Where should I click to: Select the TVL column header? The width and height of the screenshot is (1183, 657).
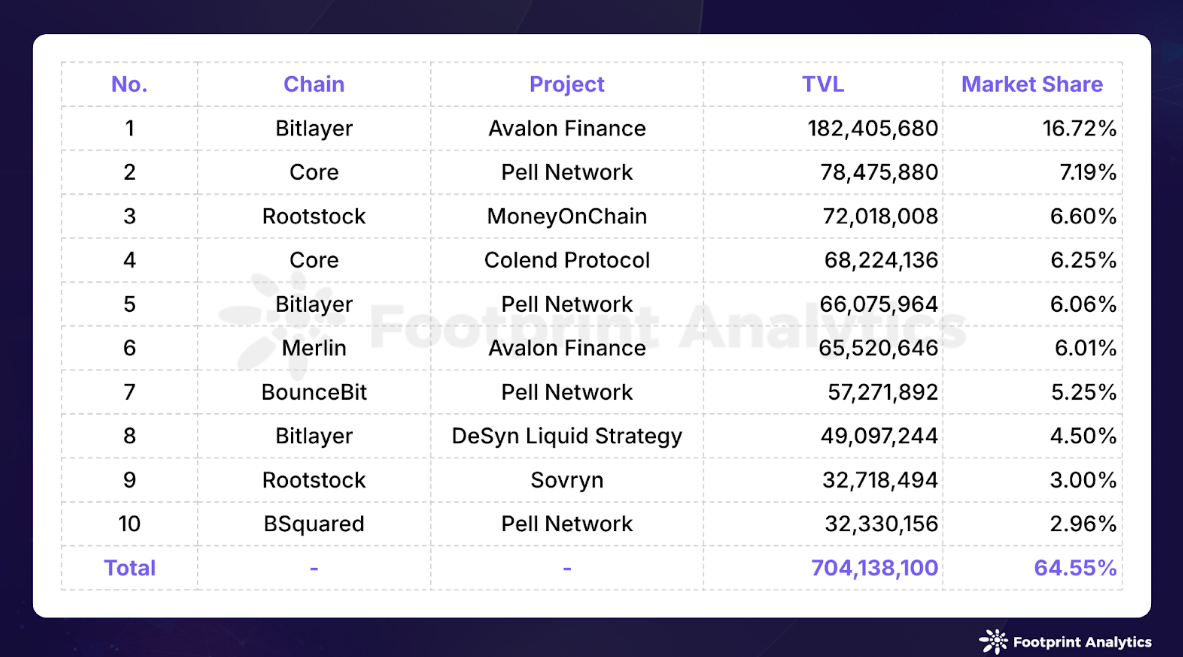[822, 84]
